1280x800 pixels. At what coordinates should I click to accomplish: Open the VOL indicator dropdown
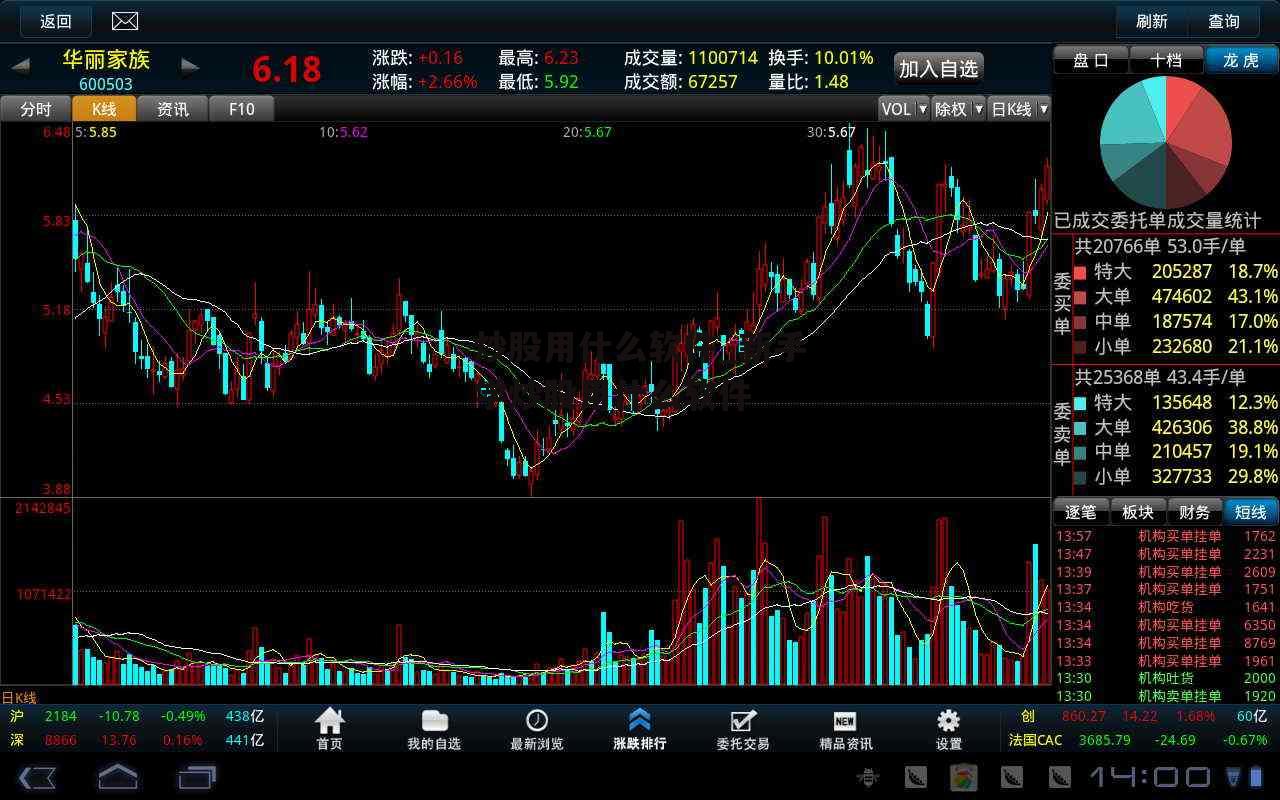tap(904, 109)
